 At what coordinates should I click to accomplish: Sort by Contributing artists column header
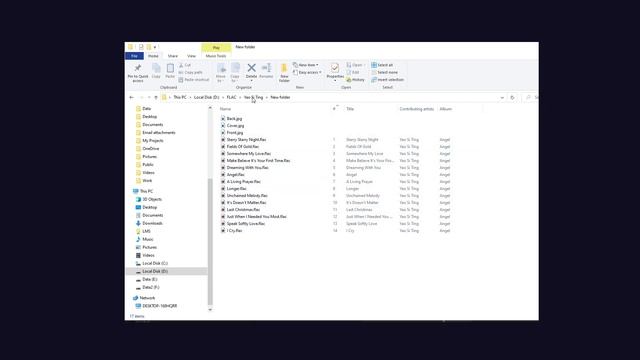416,109
